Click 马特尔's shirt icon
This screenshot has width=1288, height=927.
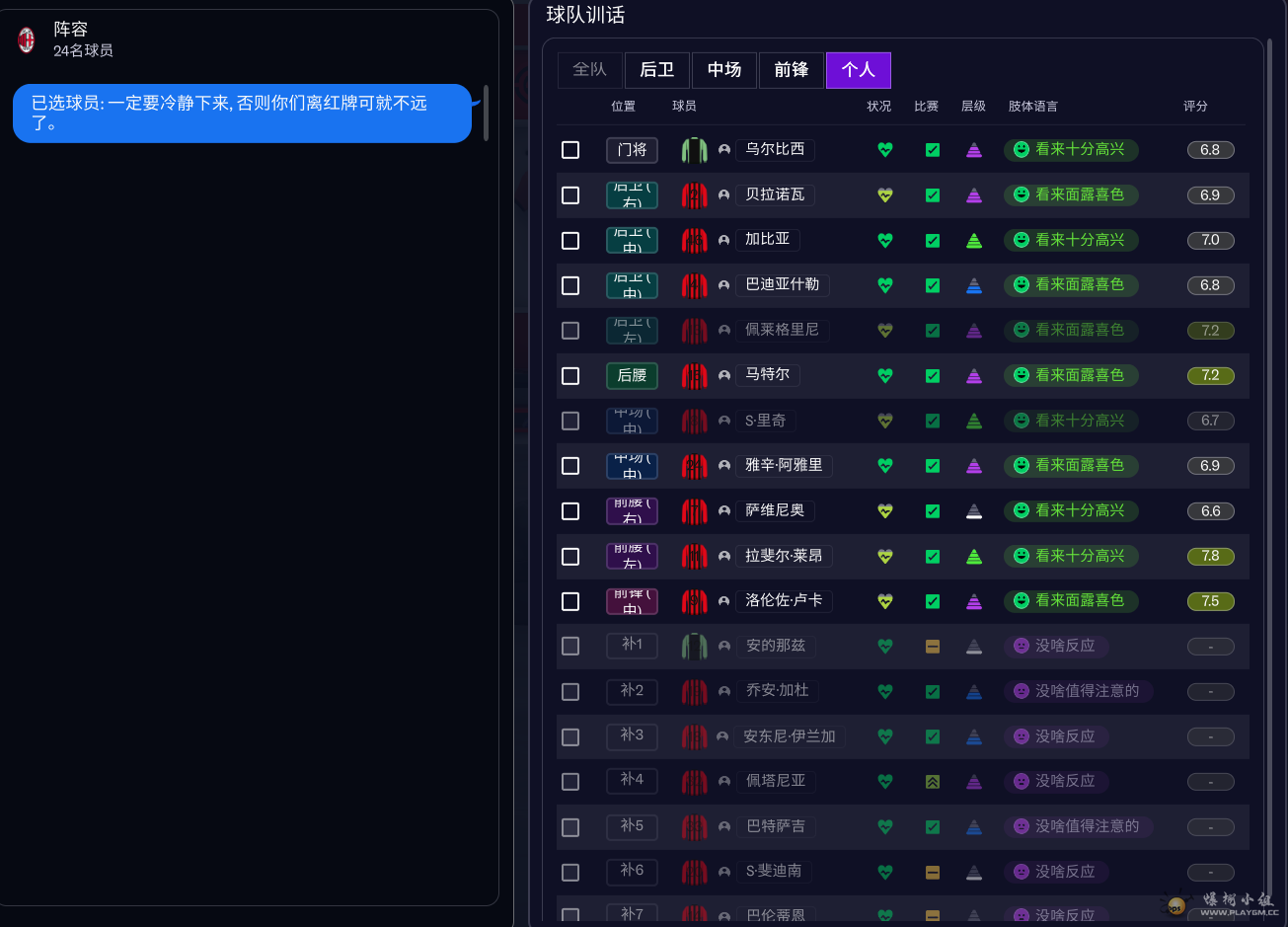(x=694, y=375)
